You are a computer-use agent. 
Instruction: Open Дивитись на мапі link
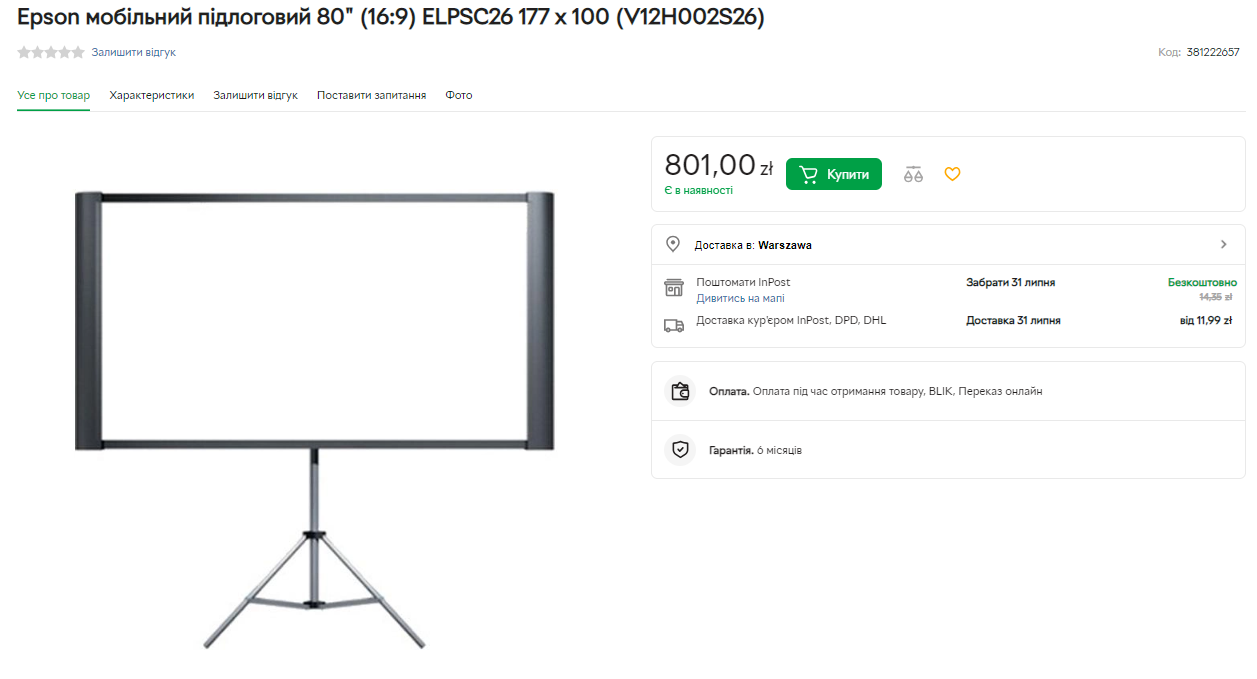(x=741, y=298)
